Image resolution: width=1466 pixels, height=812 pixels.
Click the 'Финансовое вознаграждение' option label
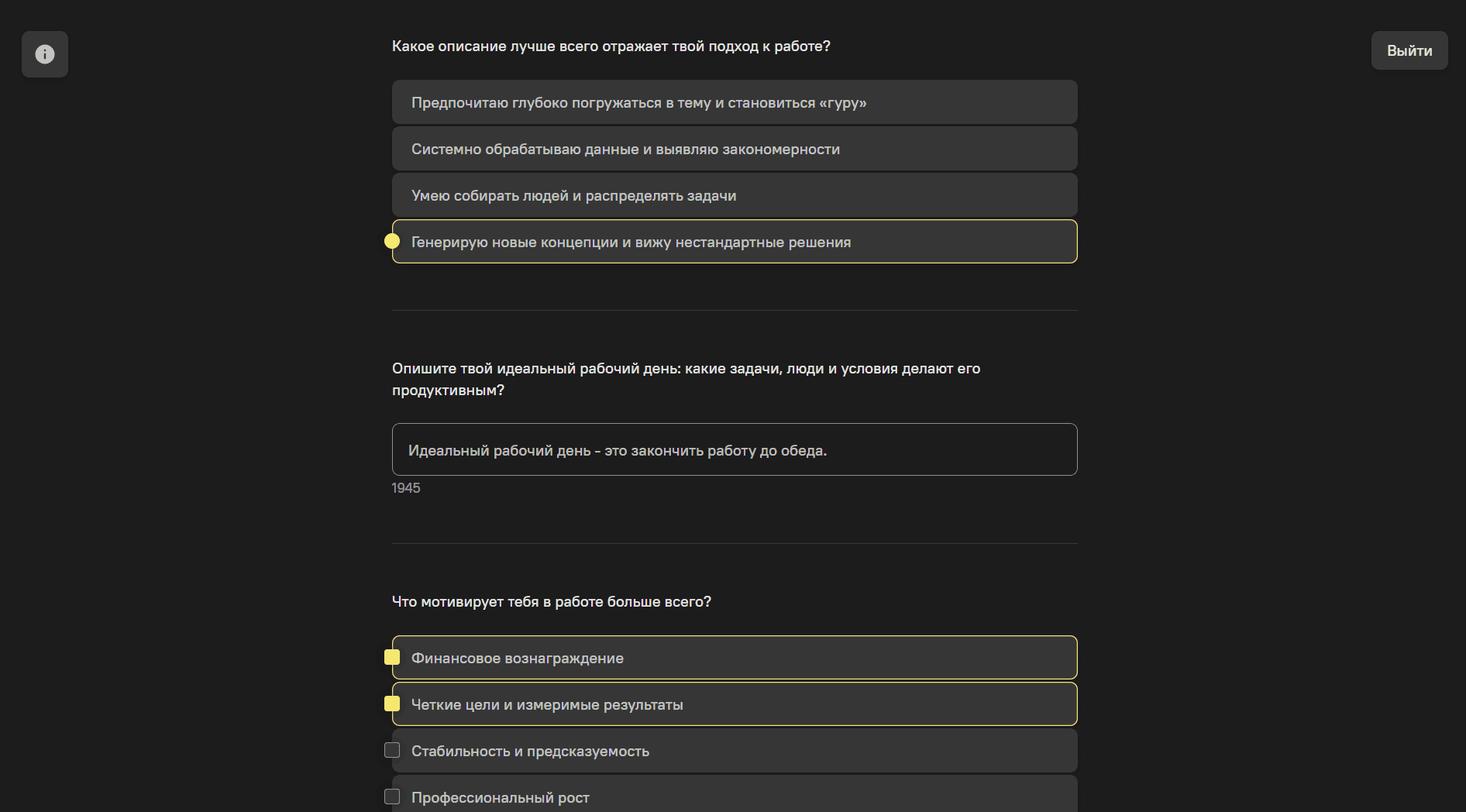517,659
